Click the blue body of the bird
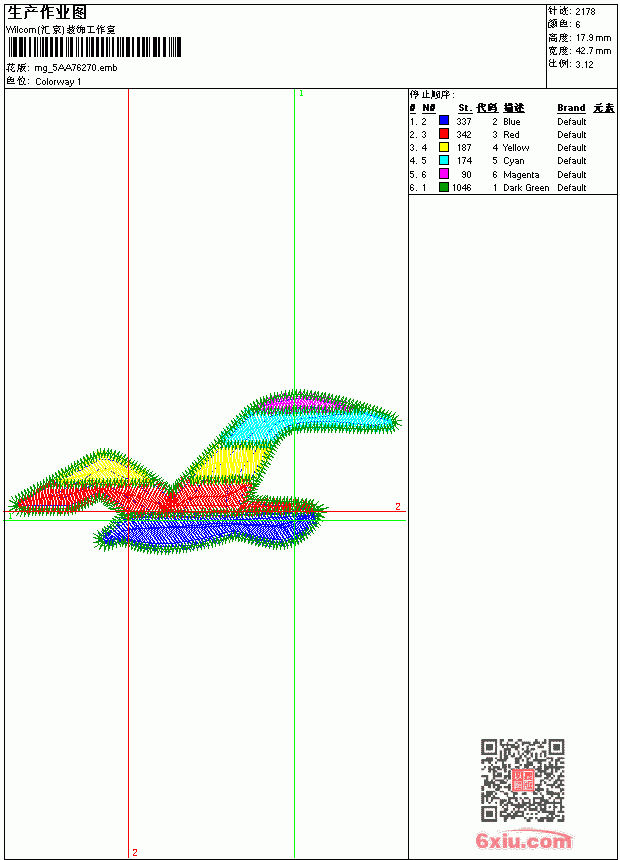Viewport: 620px width, 860px height. pyautogui.click(x=208, y=529)
